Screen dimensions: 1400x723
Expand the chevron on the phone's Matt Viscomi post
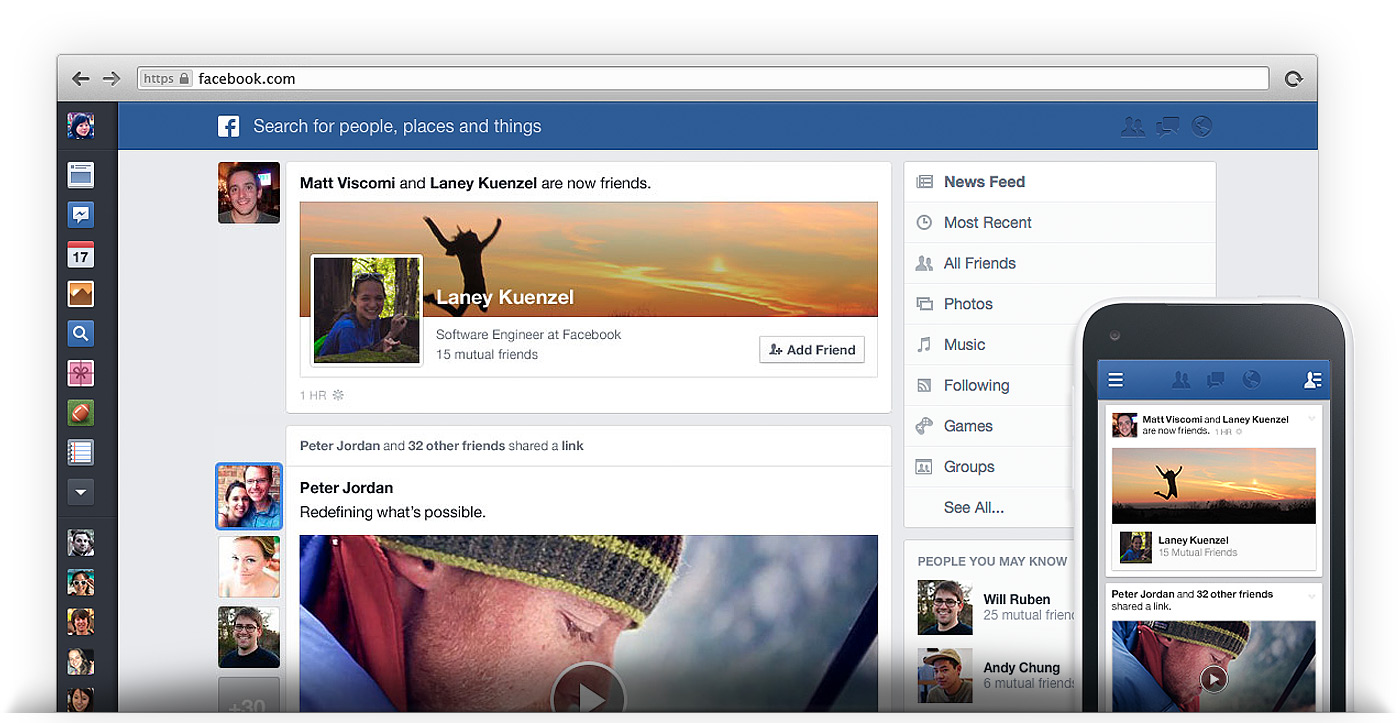click(1312, 419)
